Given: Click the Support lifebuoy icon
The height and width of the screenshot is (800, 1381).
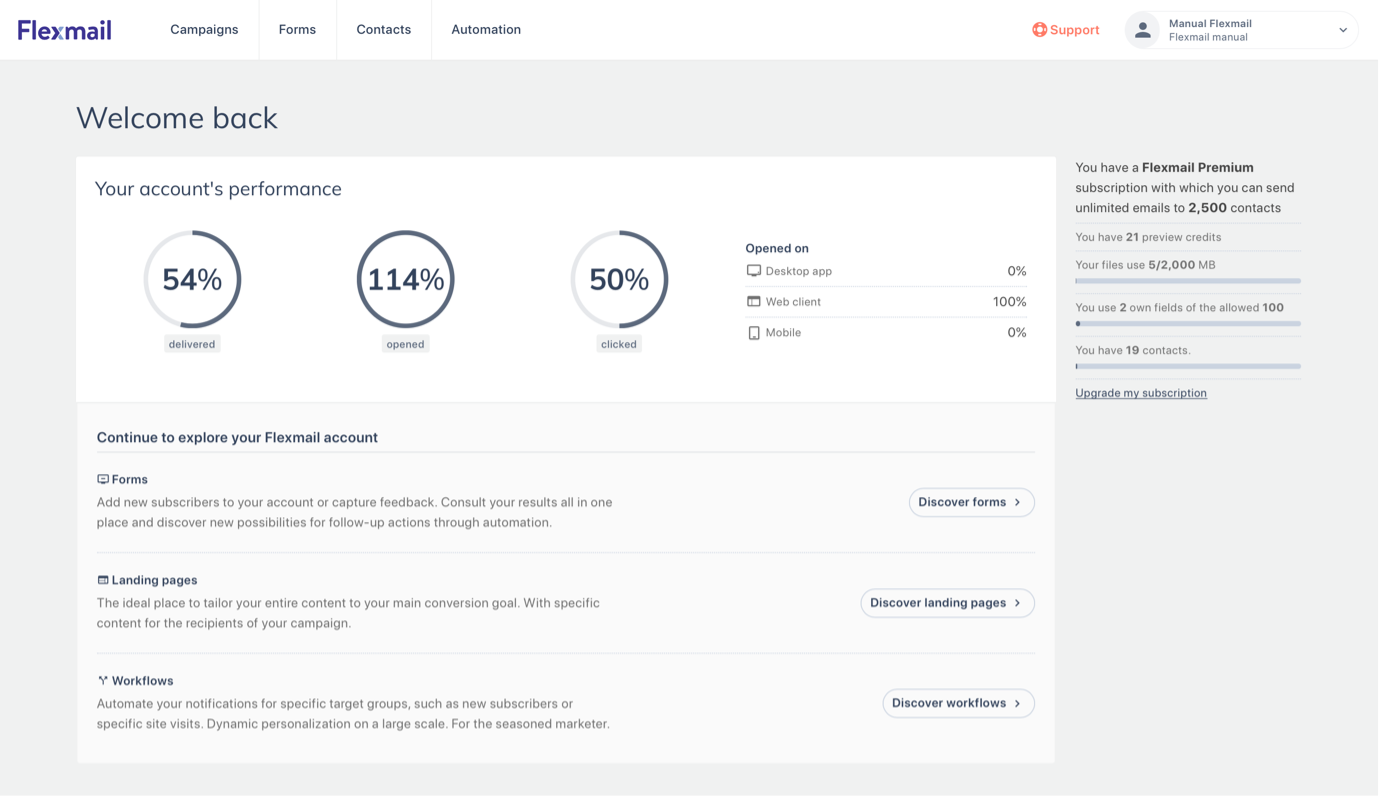Looking at the screenshot, I should coord(1038,30).
